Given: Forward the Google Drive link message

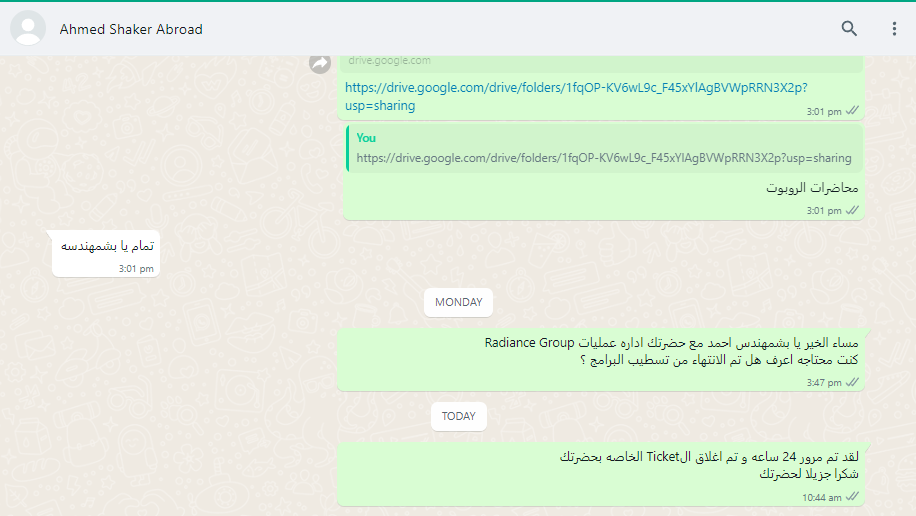Looking at the screenshot, I should [320, 63].
